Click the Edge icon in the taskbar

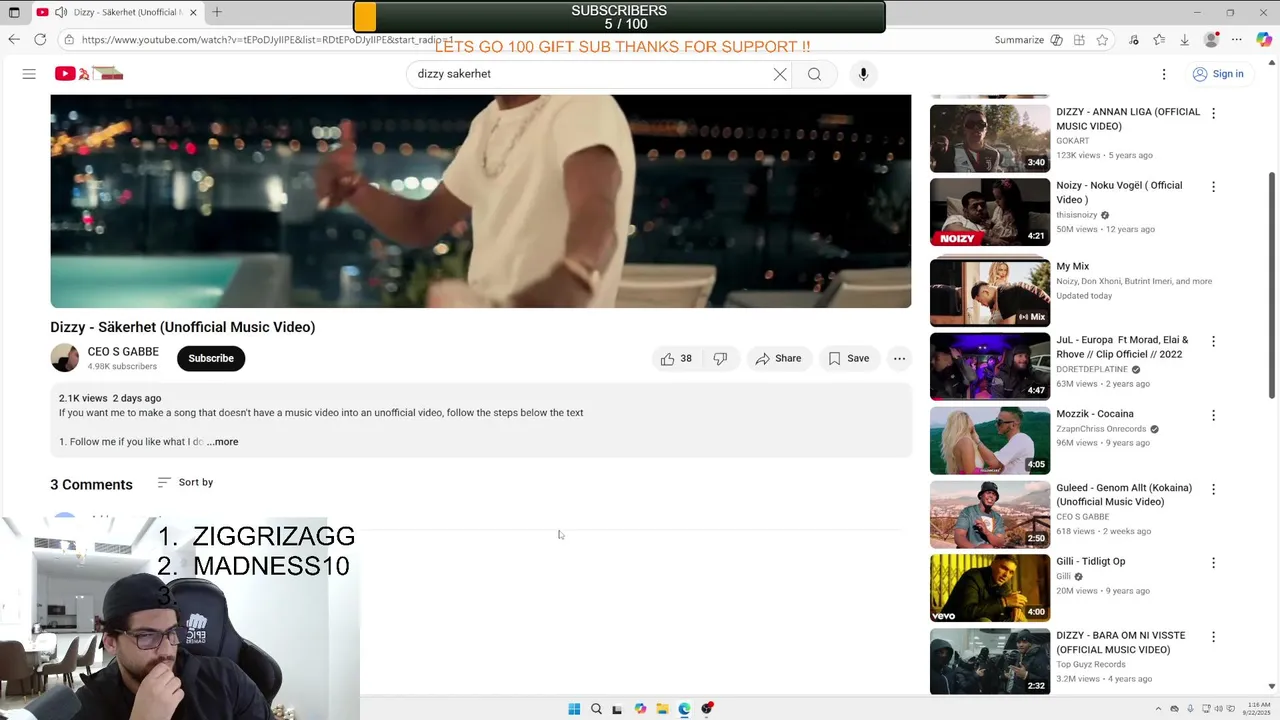click(x=684, y=709)
